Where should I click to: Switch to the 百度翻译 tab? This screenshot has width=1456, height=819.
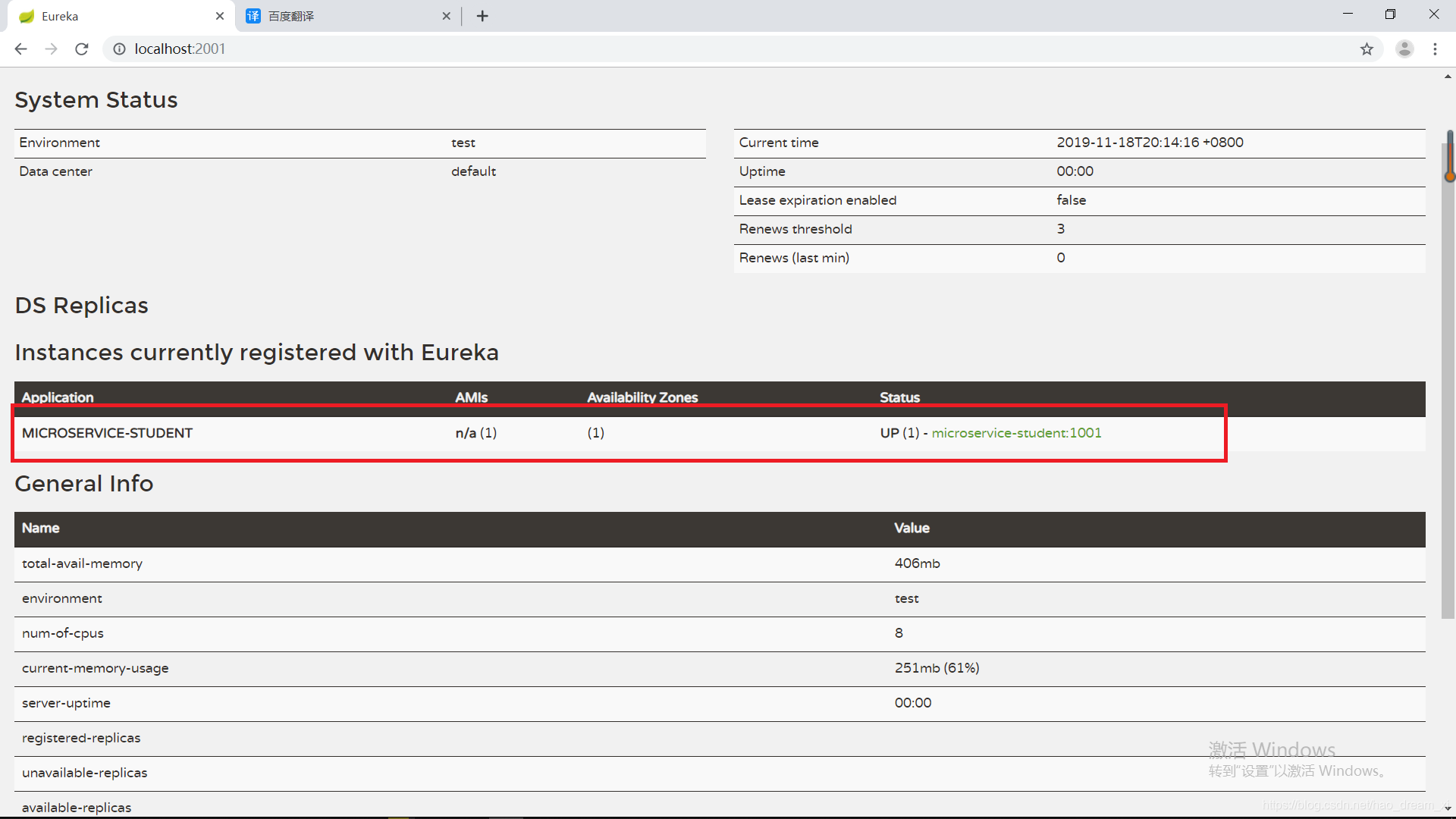pos(349,16)
